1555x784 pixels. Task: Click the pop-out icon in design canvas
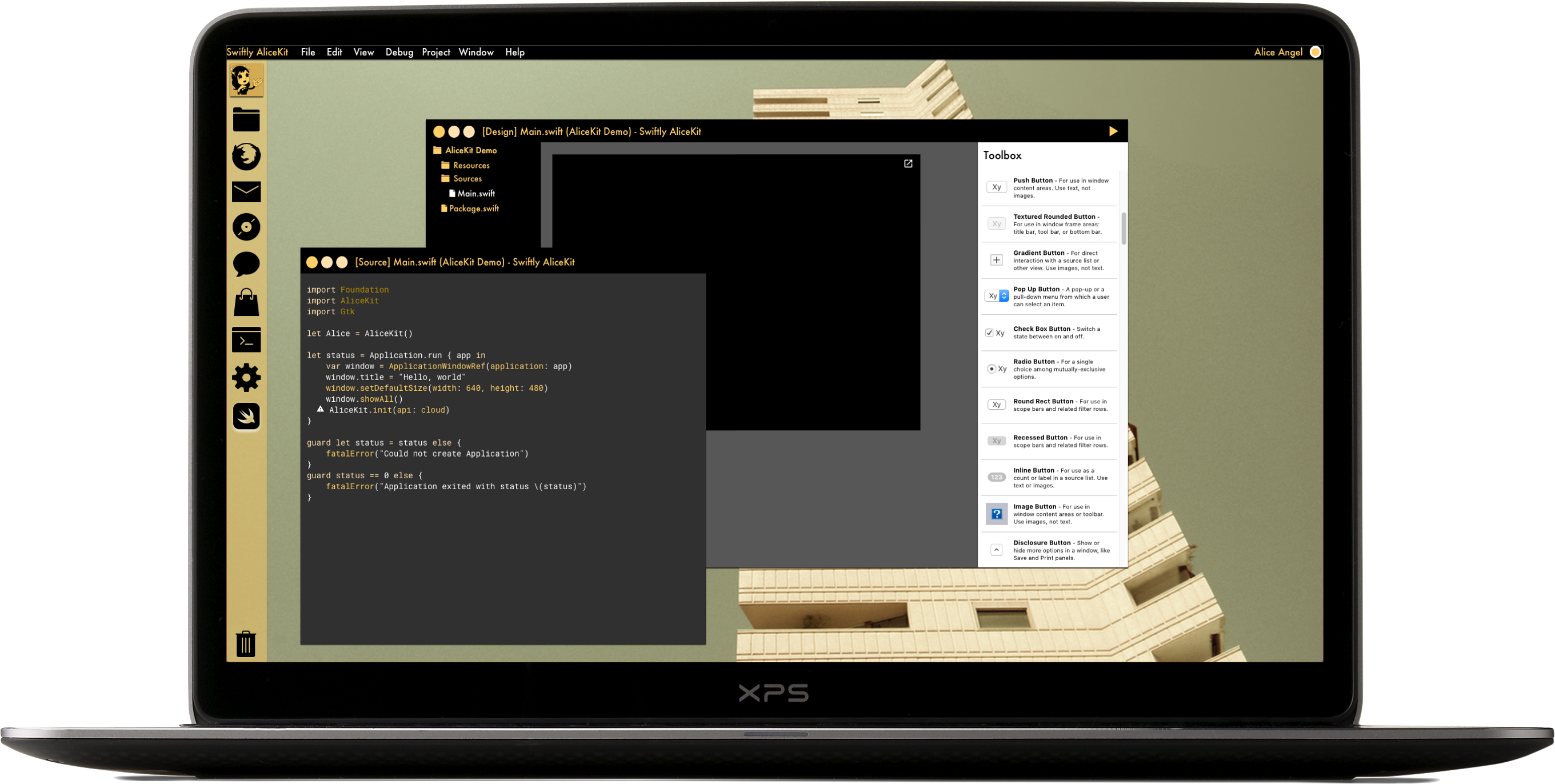908,163
